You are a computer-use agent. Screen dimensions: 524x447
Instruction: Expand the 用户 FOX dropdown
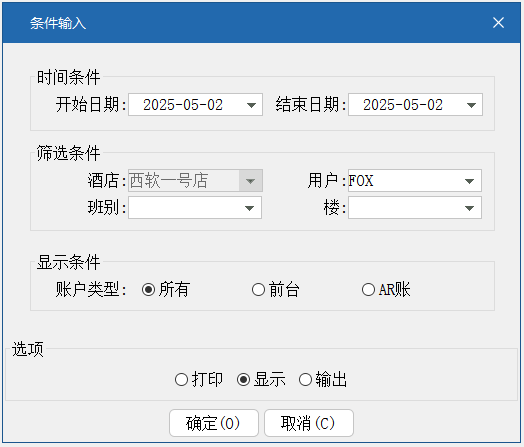[x=470, y=181]
